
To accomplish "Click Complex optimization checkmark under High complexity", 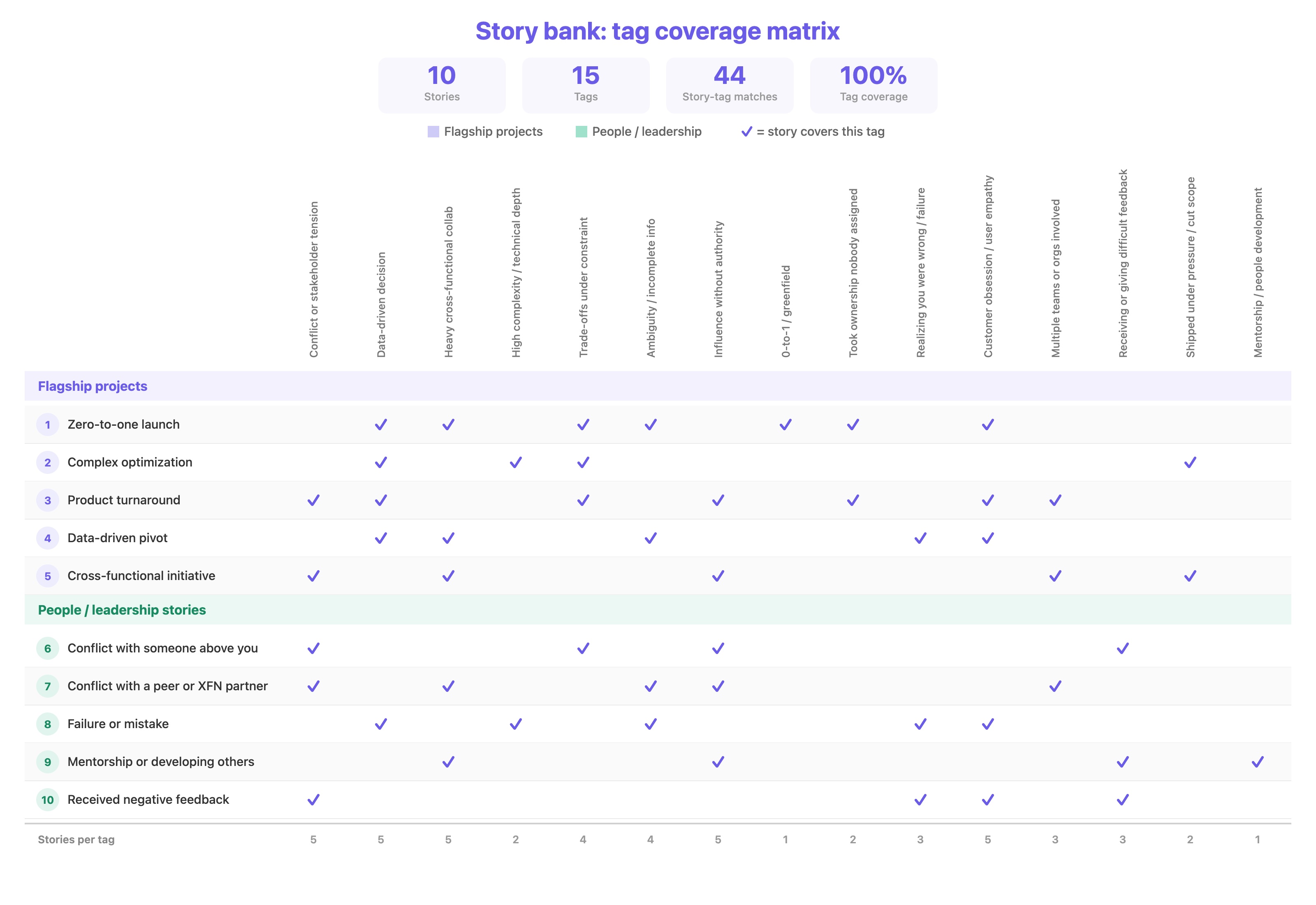I will [516, 463].
